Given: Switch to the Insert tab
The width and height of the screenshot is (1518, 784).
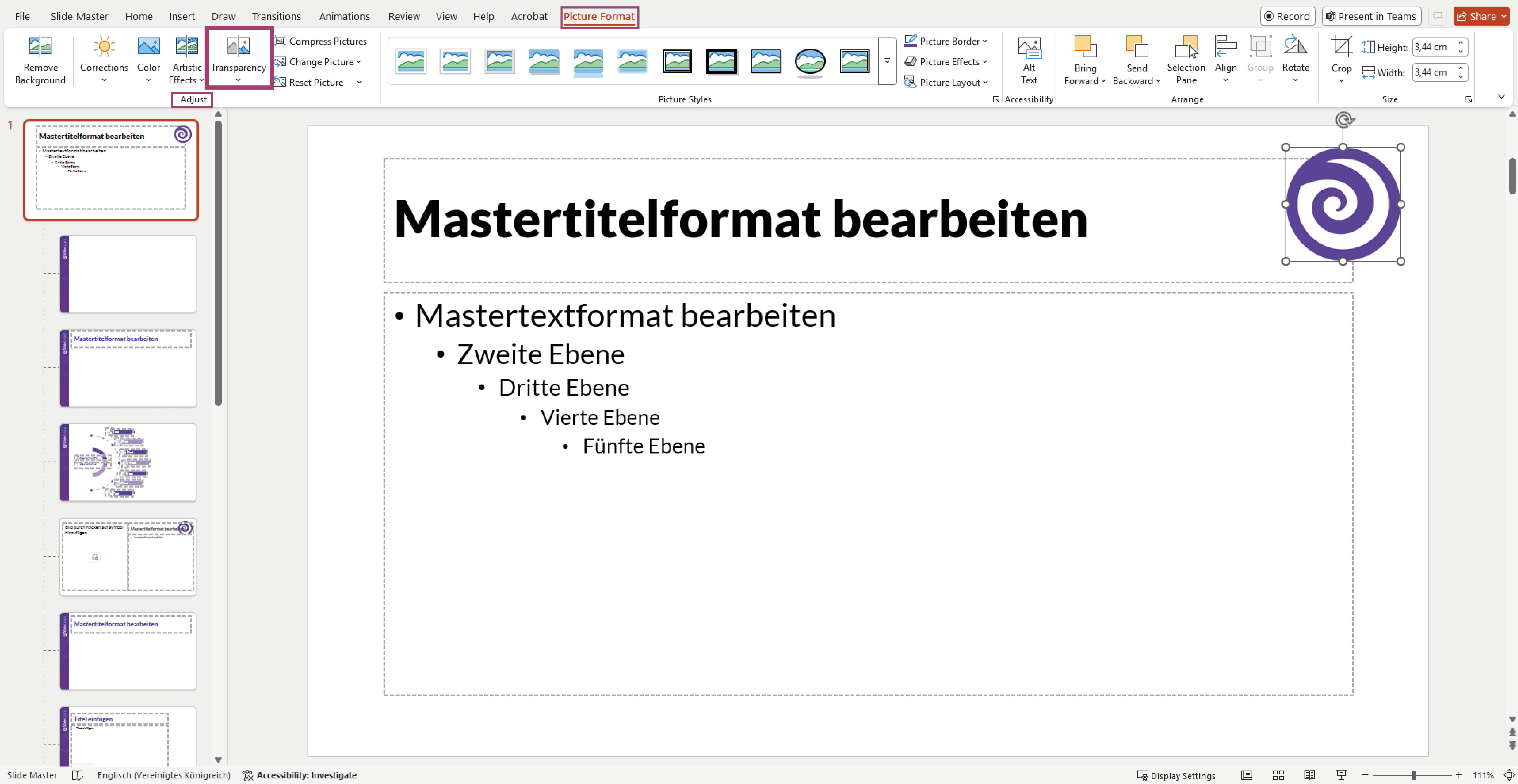Looking at the screenshot, I should (182, 16).
